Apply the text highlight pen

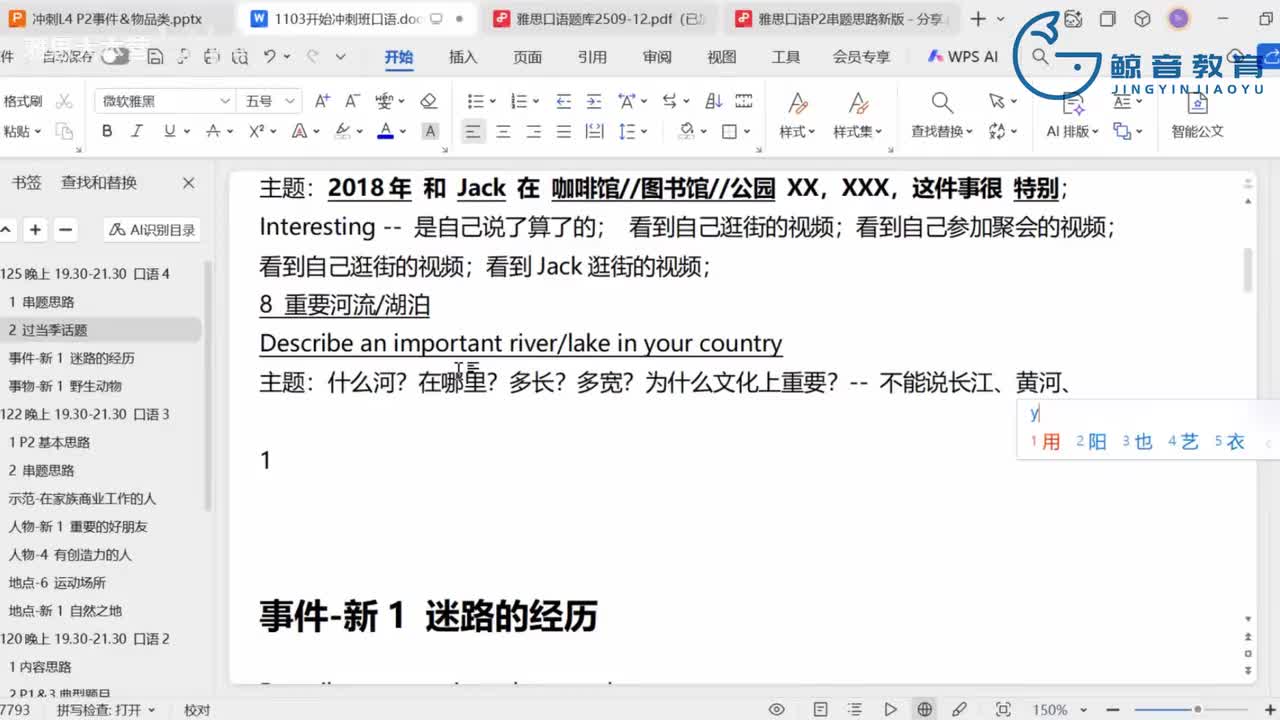click(343, 131)
